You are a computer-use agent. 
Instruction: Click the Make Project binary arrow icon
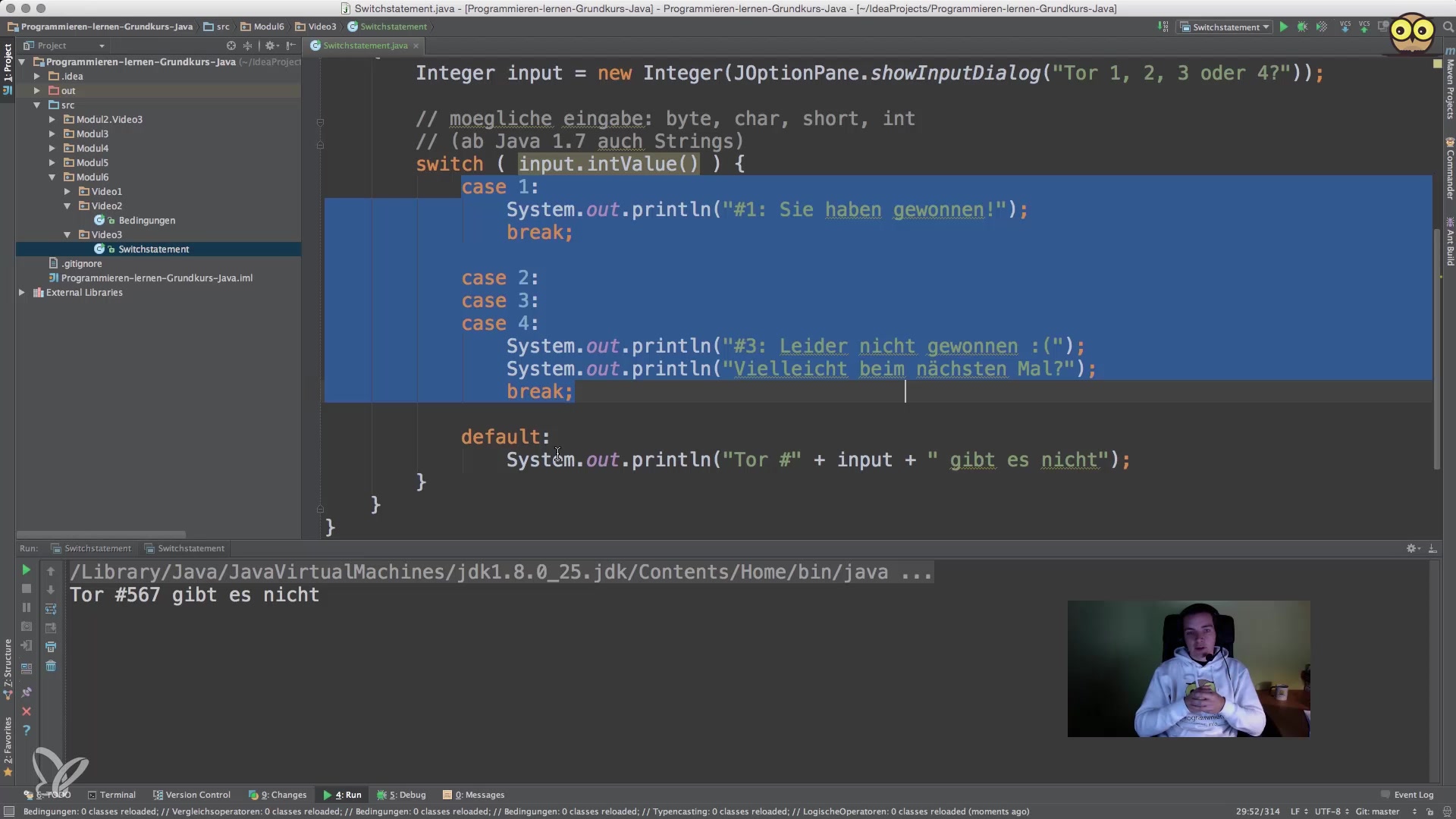(x=1163, y=27)
